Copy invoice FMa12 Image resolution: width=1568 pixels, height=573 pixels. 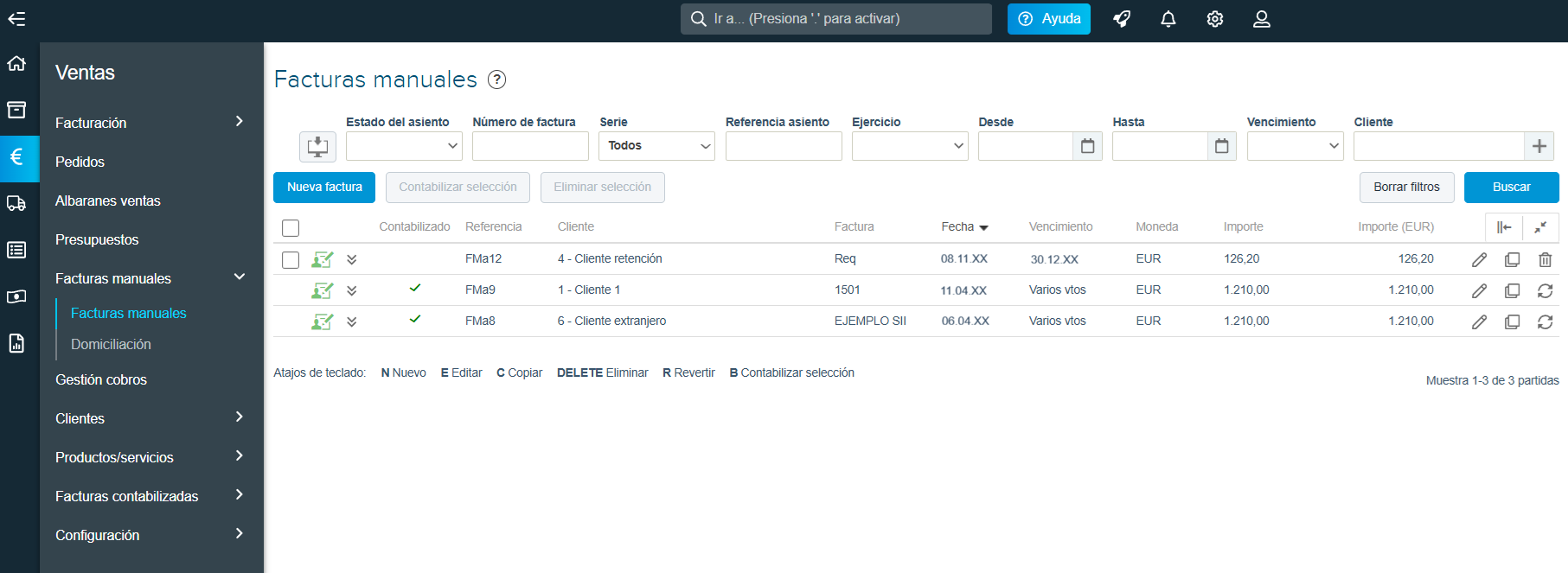tap(1513, 259)
